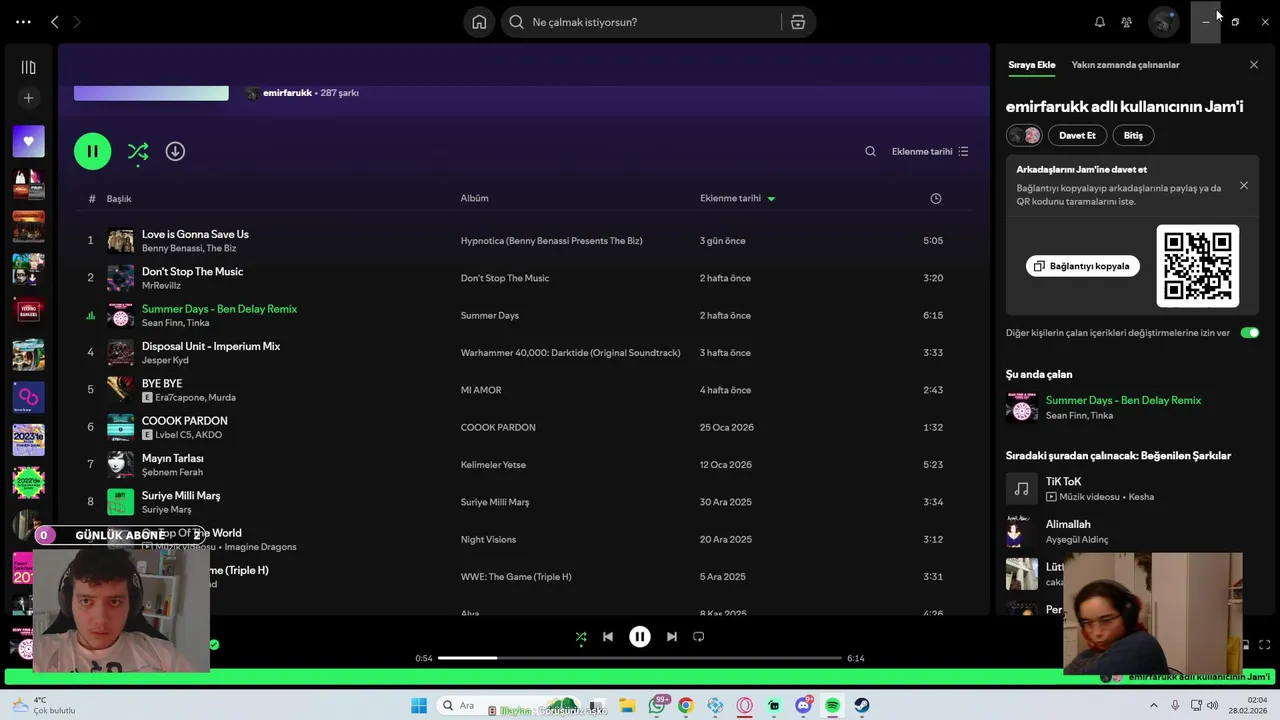Skip to next track
The height and width of the screenshot is (720, 1280).
click(671, 637)
